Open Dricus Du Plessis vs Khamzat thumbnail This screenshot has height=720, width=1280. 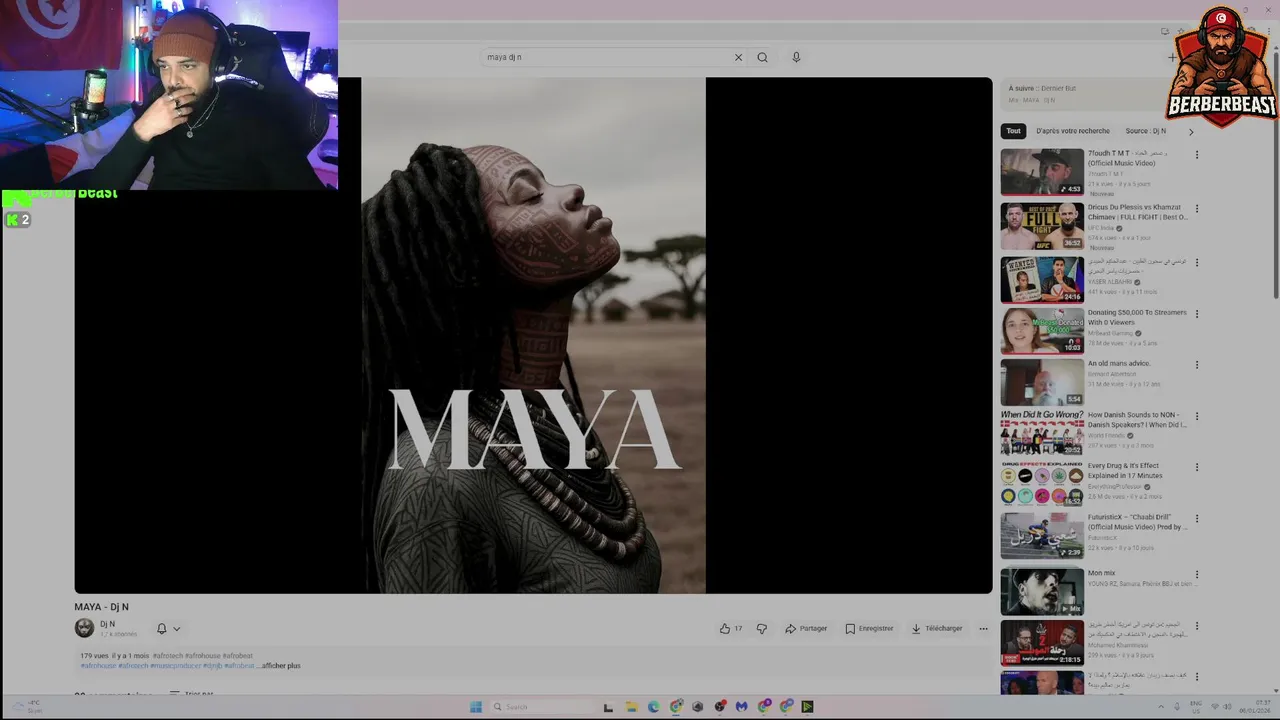tap(1042, 226)
